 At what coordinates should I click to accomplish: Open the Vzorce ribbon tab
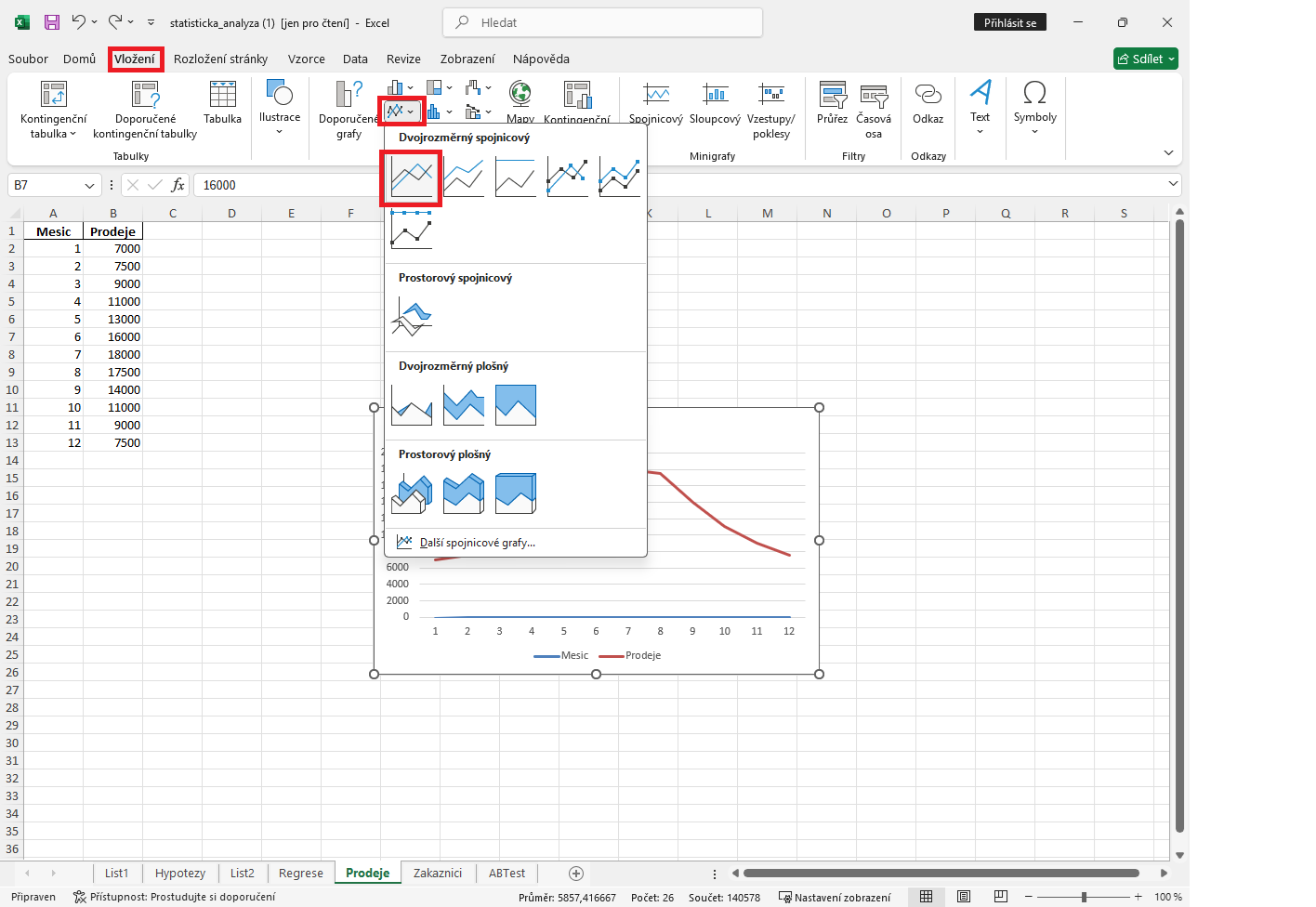306,59
